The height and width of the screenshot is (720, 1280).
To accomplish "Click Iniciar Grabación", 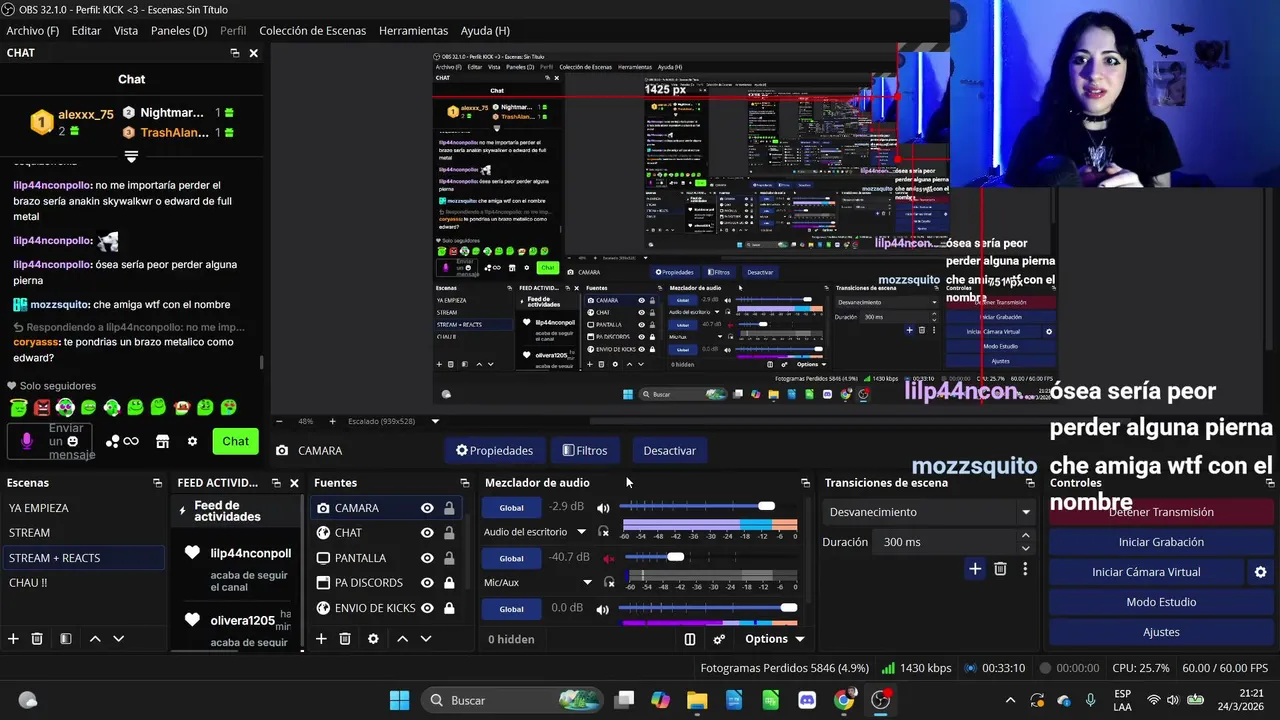I will (1161, 542).
